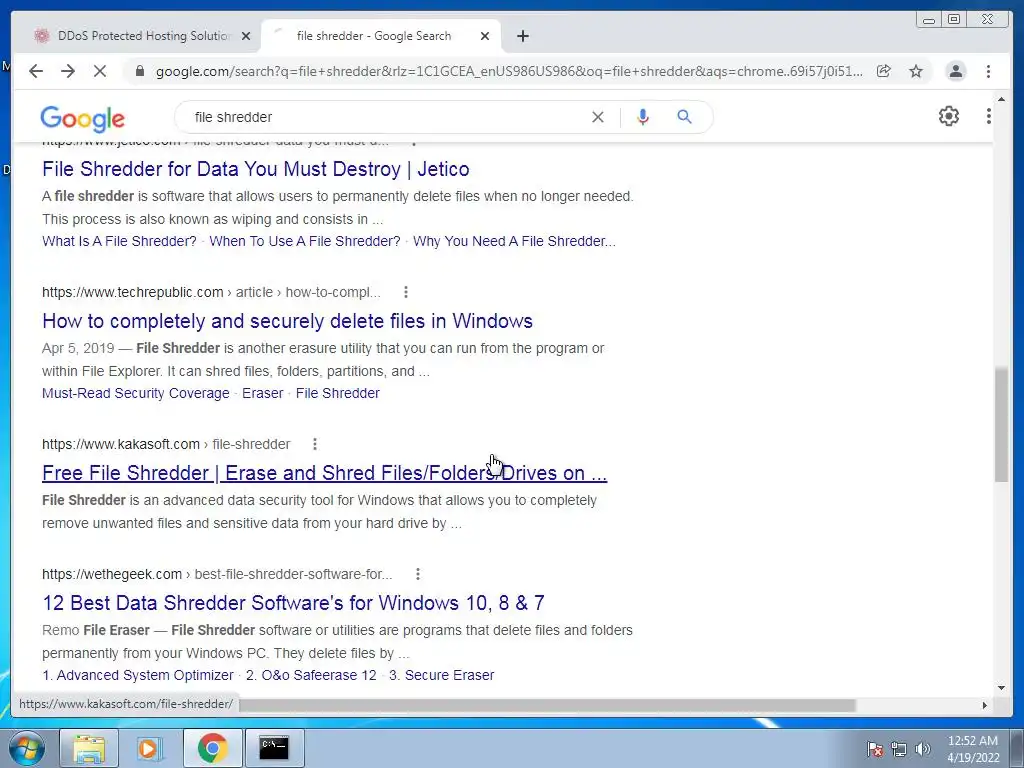Open the 3. Secure Eraser sitelink

point(441,675)
